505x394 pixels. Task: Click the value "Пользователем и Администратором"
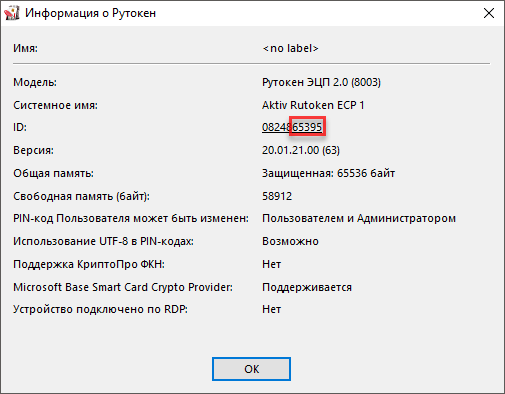[359, 218]
